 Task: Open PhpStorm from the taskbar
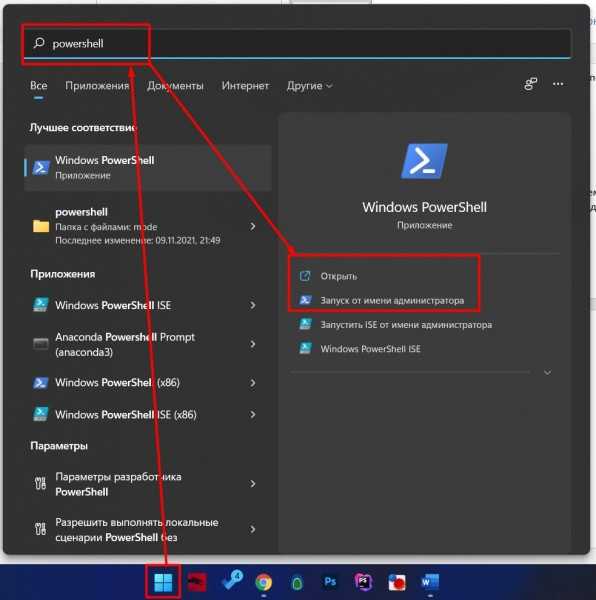pyautogui.click(x=363, y=582)
